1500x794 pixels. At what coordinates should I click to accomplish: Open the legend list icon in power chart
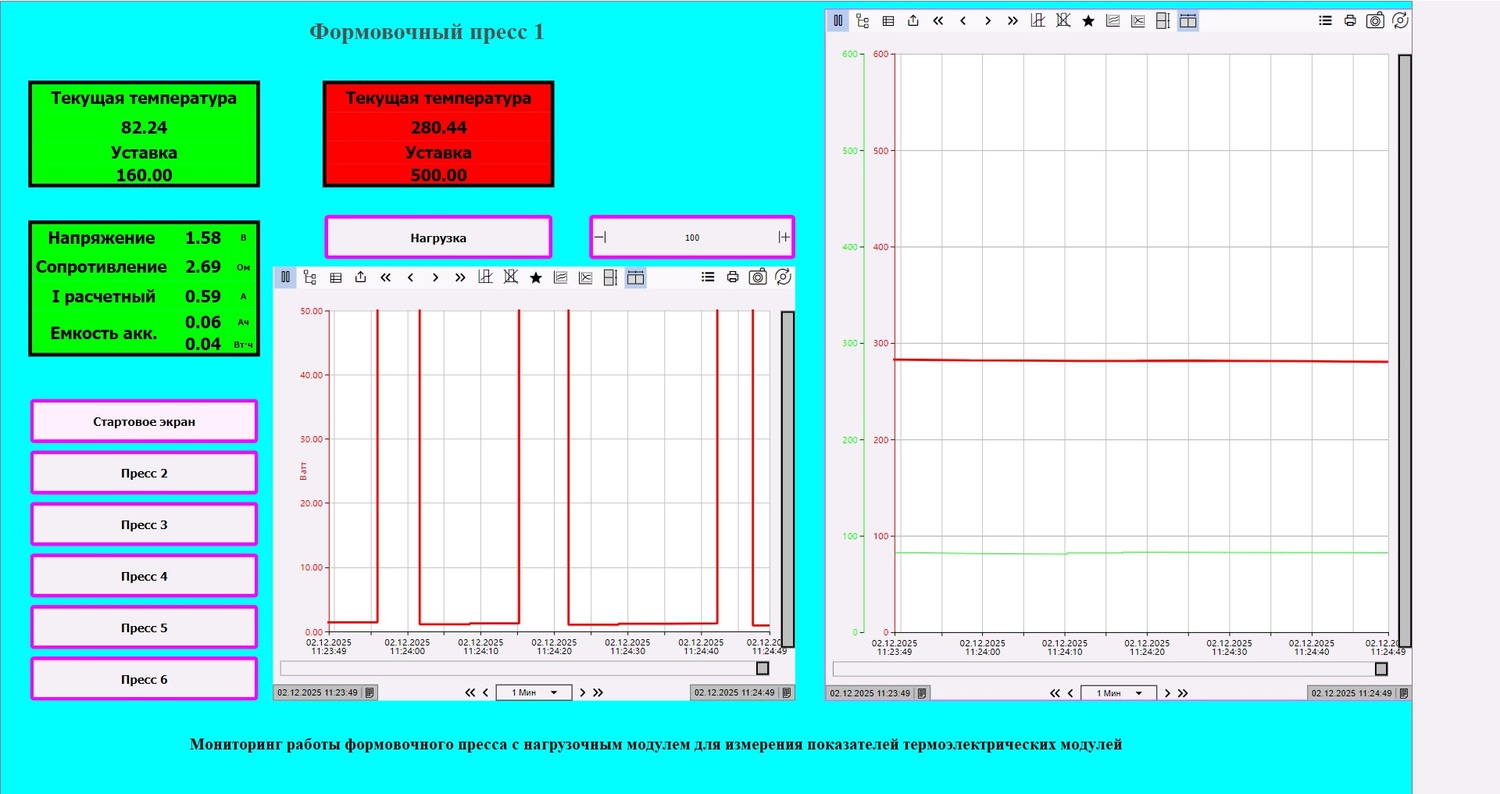pos(708,277)
